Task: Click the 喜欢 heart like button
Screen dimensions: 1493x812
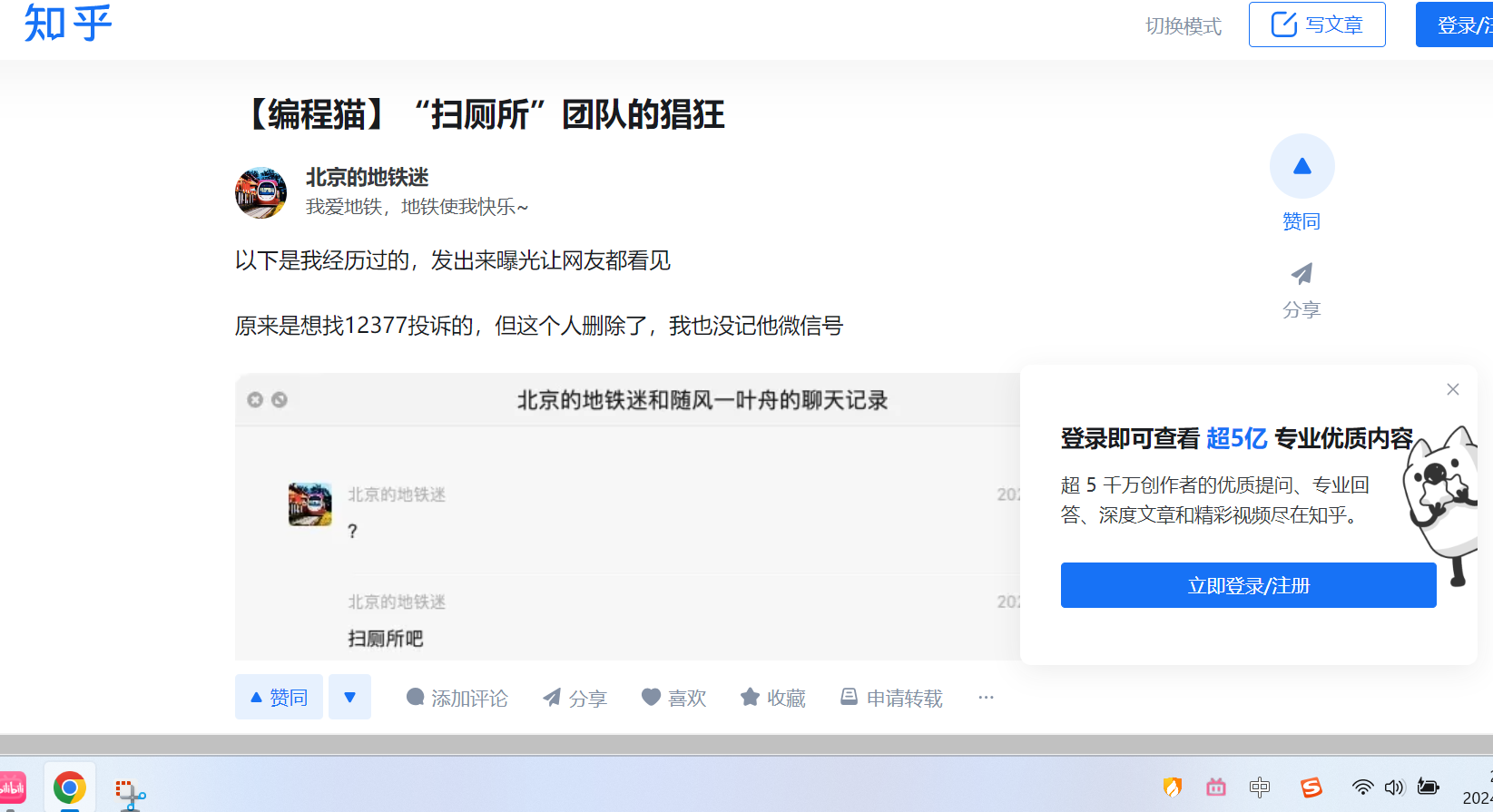Action: pos(673,698)
